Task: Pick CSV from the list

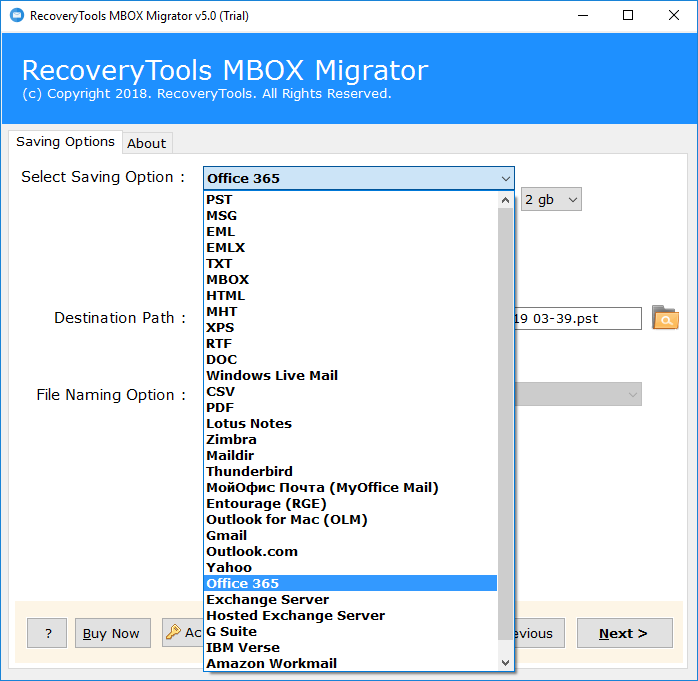Action: 350,391
